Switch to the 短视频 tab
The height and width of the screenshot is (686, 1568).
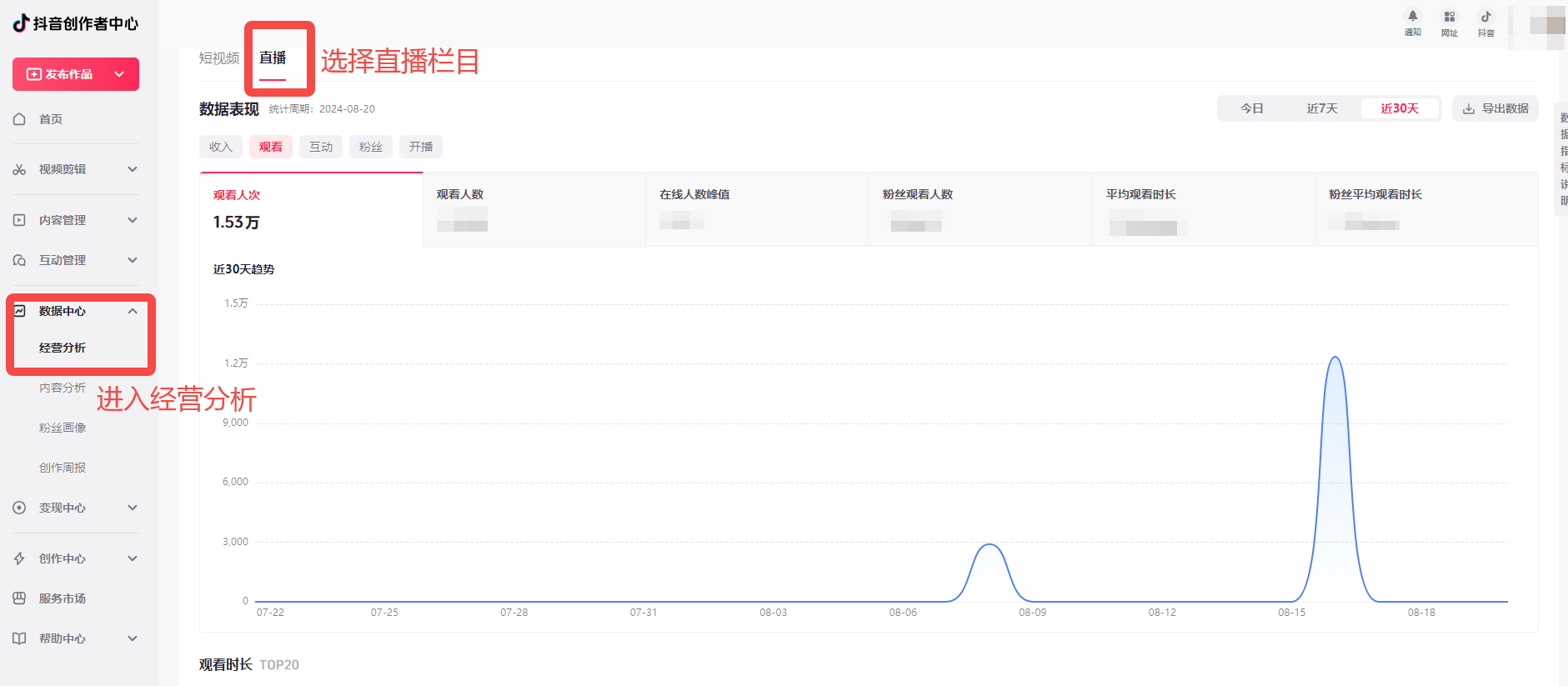click(x=218, y=58)
